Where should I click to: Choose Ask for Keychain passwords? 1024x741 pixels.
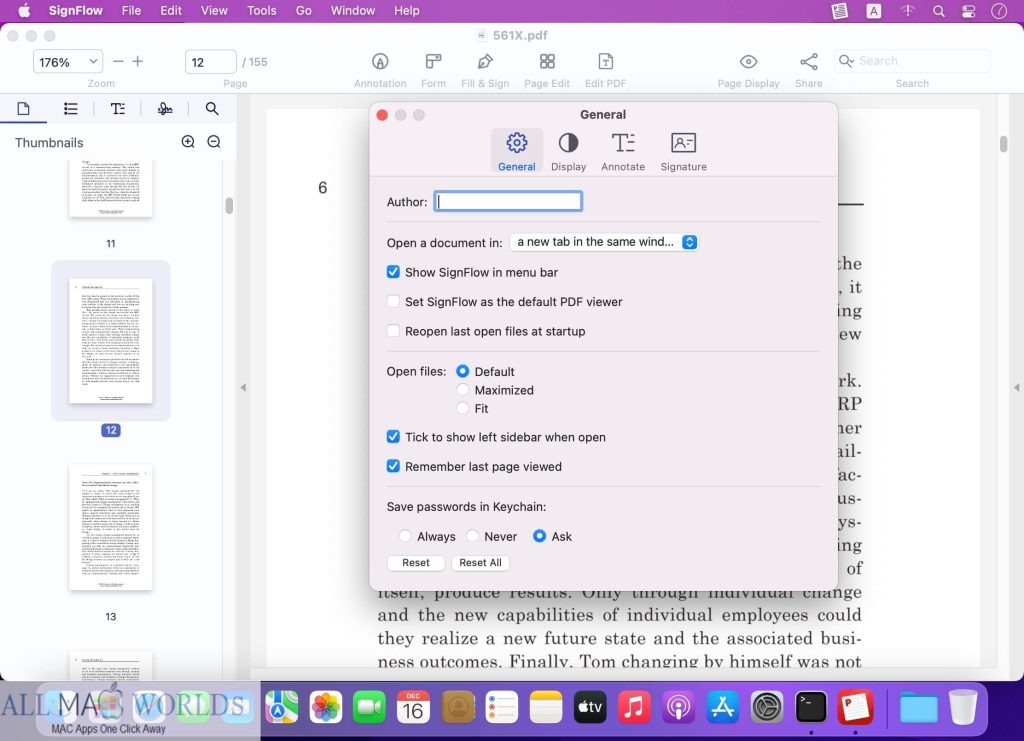coord(539,536)
